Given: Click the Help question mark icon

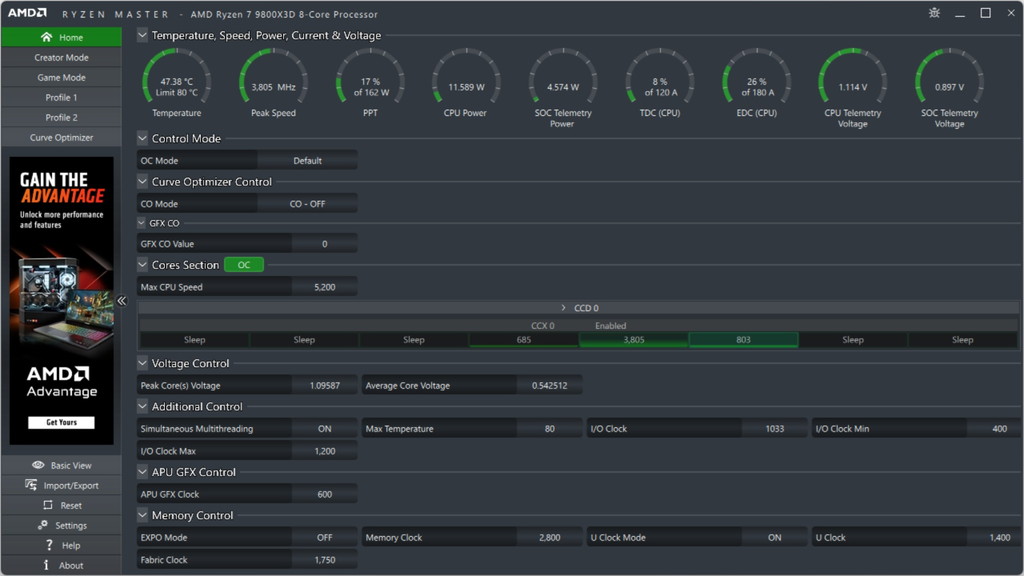Looking at the screenshot, I should [49, 545].
